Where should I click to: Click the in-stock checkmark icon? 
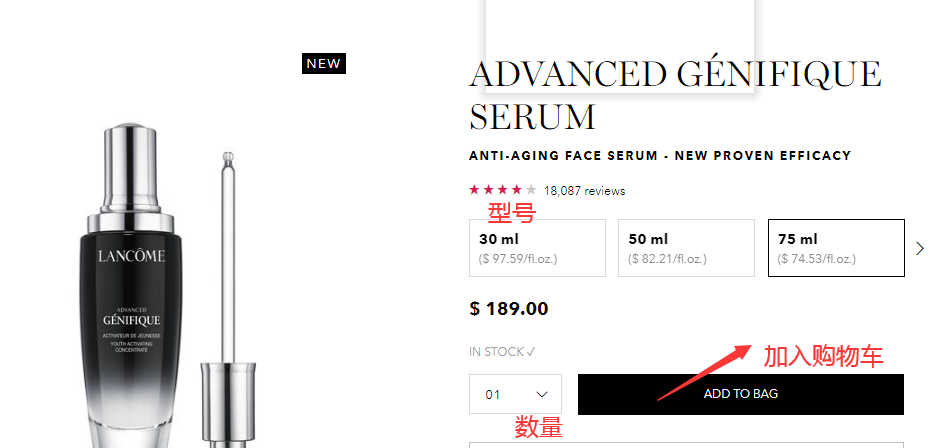click(531, 351)
